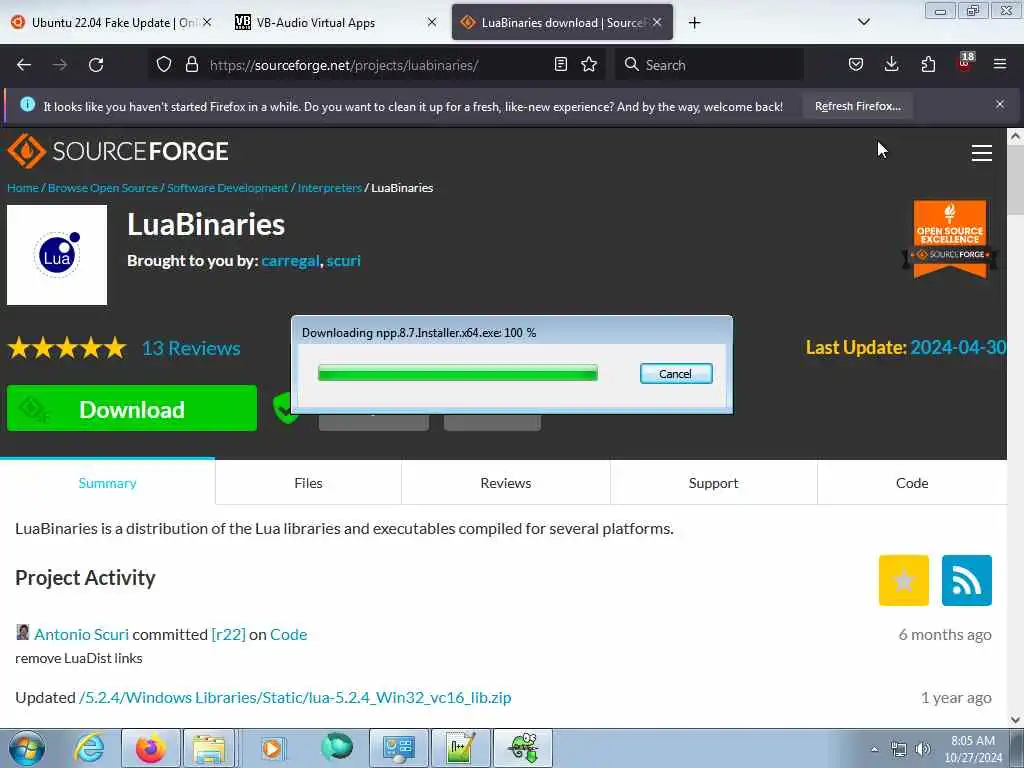
Task: Click Refresh Firefox button
Action: click(857, 106)
